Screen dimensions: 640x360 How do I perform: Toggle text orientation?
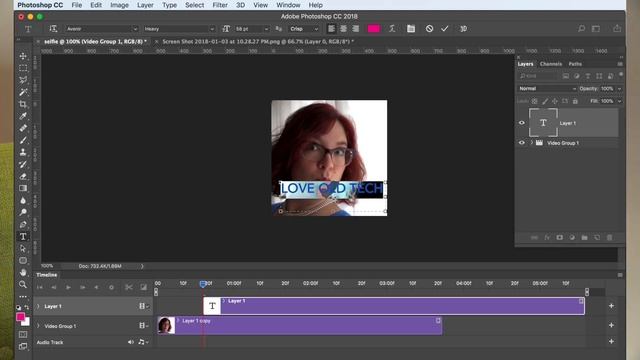pyautogui.click(x=53, y=29)
